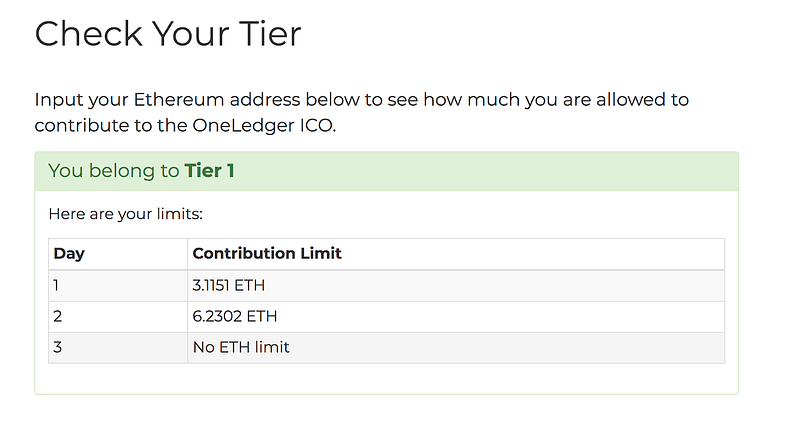Click the Here are your limits label
This screenshot has height=429, width=800.
tap(126, 214)
